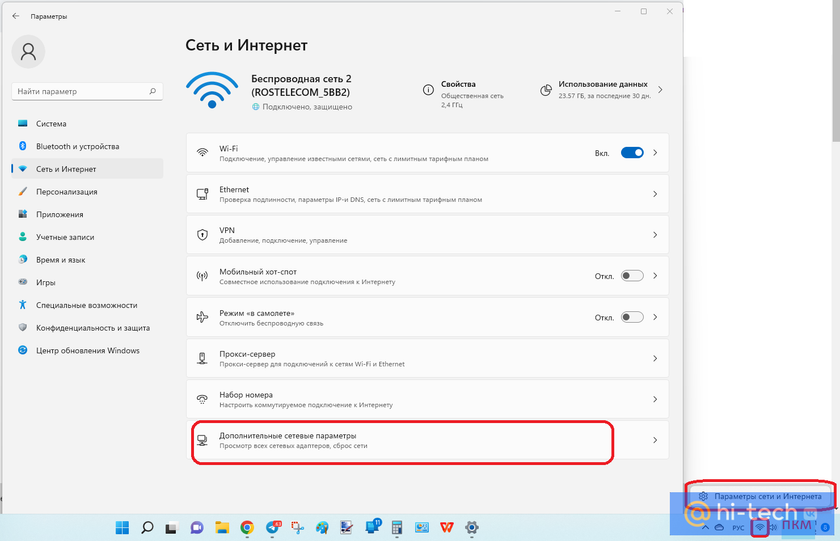
Task: Click the large Wi-Fi network status icon
Action: [x=212, y=90]
